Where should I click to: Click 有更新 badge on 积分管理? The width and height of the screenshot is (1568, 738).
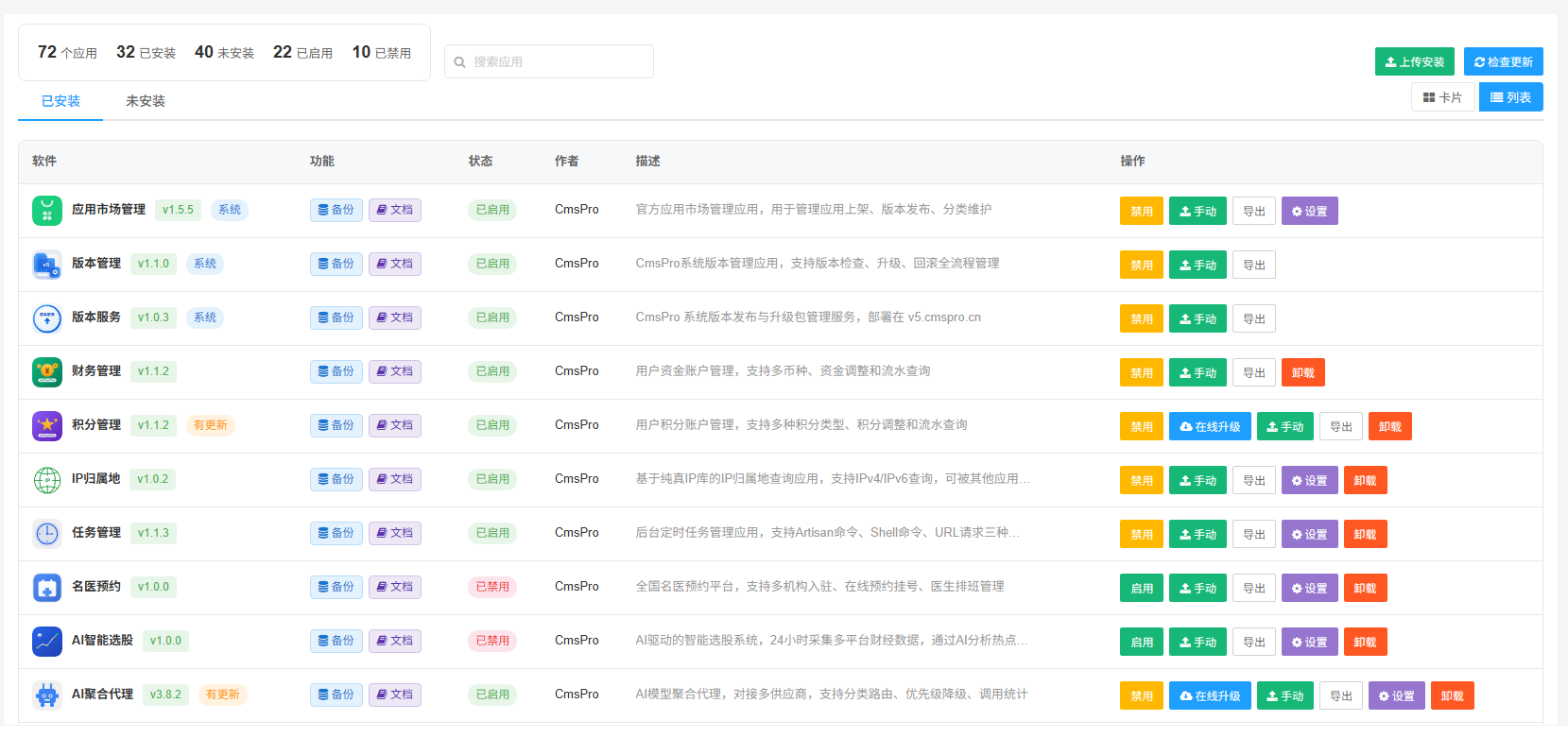pos(211,425)
